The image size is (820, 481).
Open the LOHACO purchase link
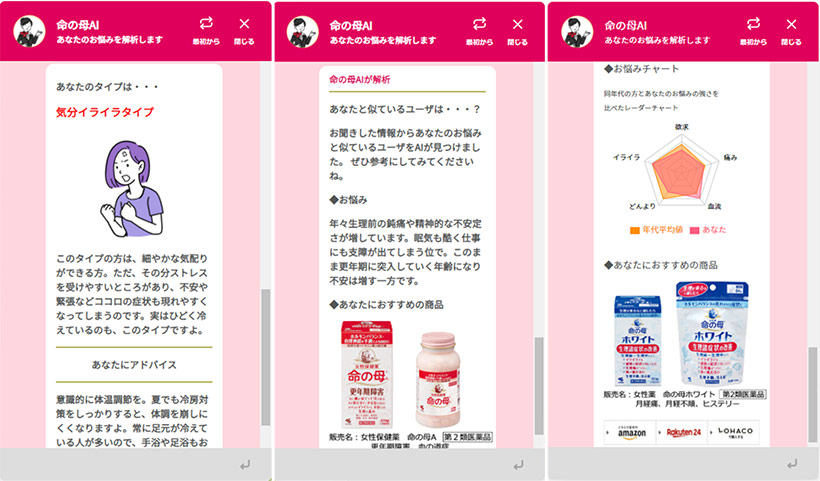(x=733, y=432)
